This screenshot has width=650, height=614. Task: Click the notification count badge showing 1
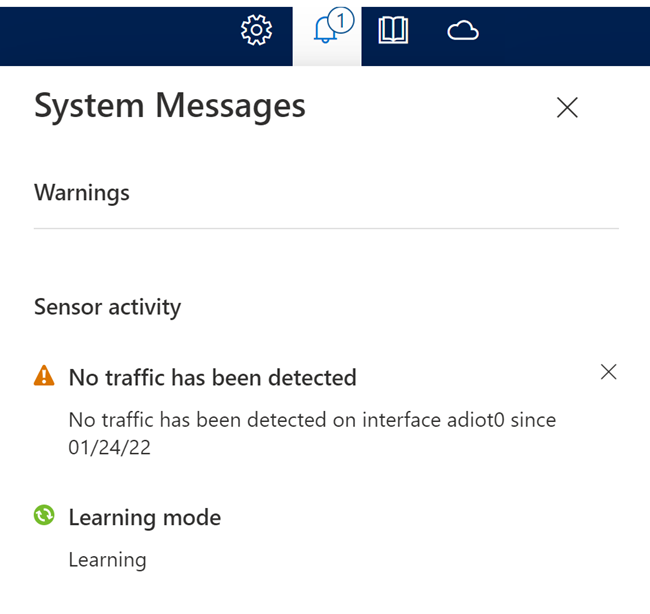tap(341, 20)
